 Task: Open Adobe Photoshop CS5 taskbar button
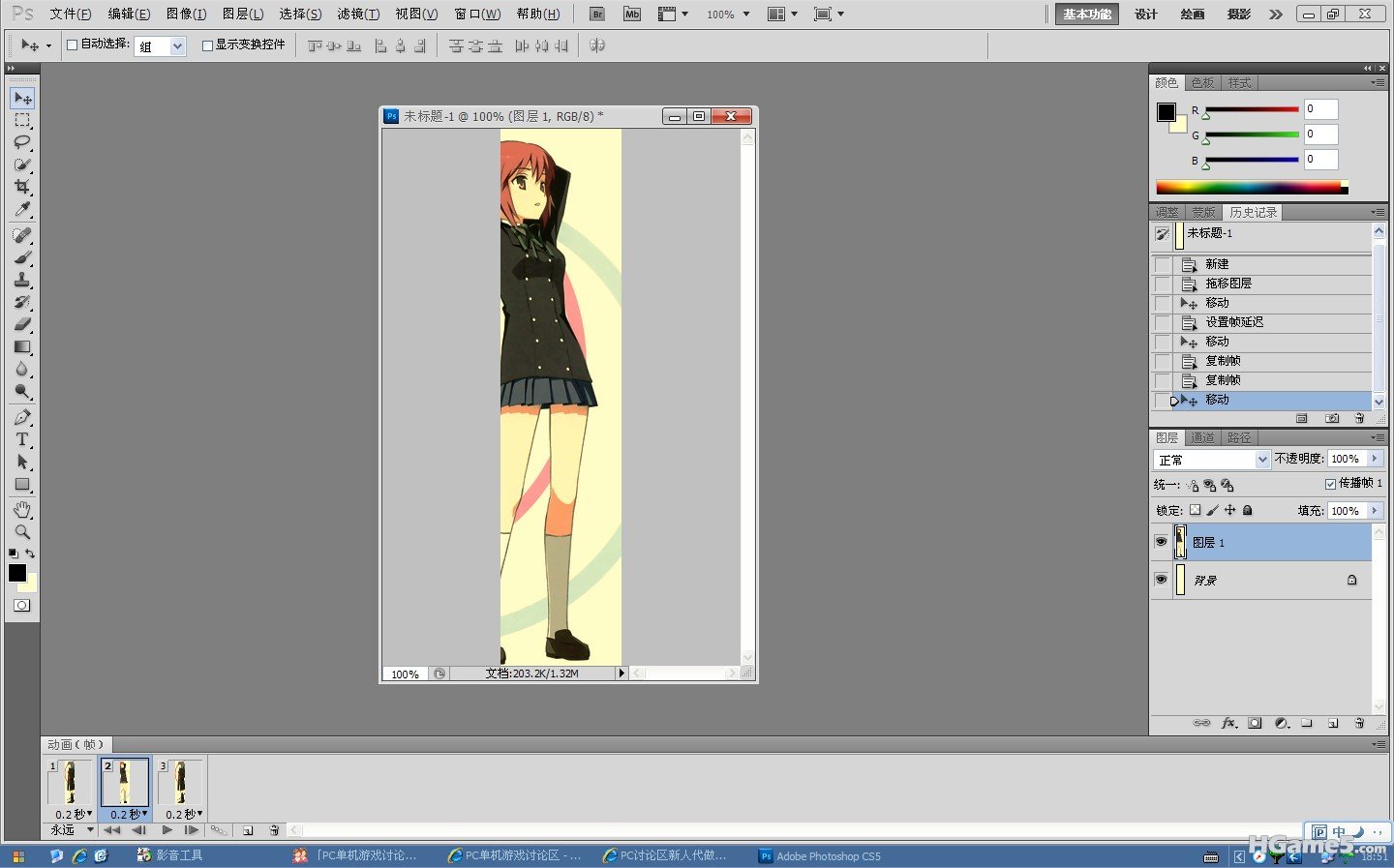pyautogui.click(x=821, y=856)
